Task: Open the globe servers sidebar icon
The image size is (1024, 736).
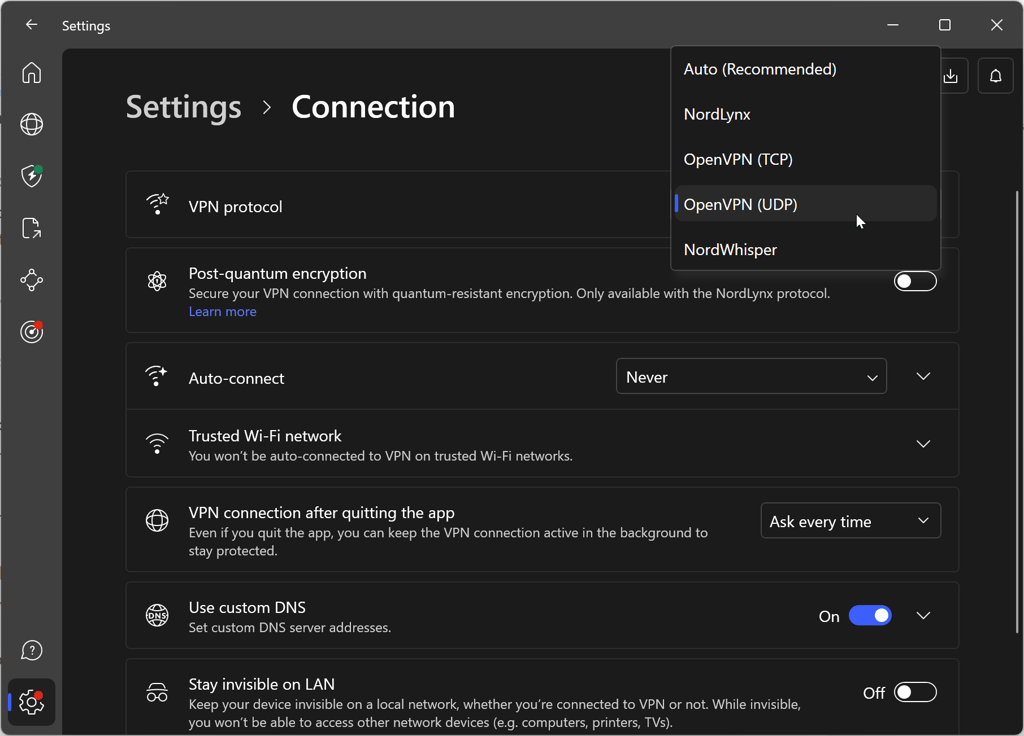Action: (31, 124)
